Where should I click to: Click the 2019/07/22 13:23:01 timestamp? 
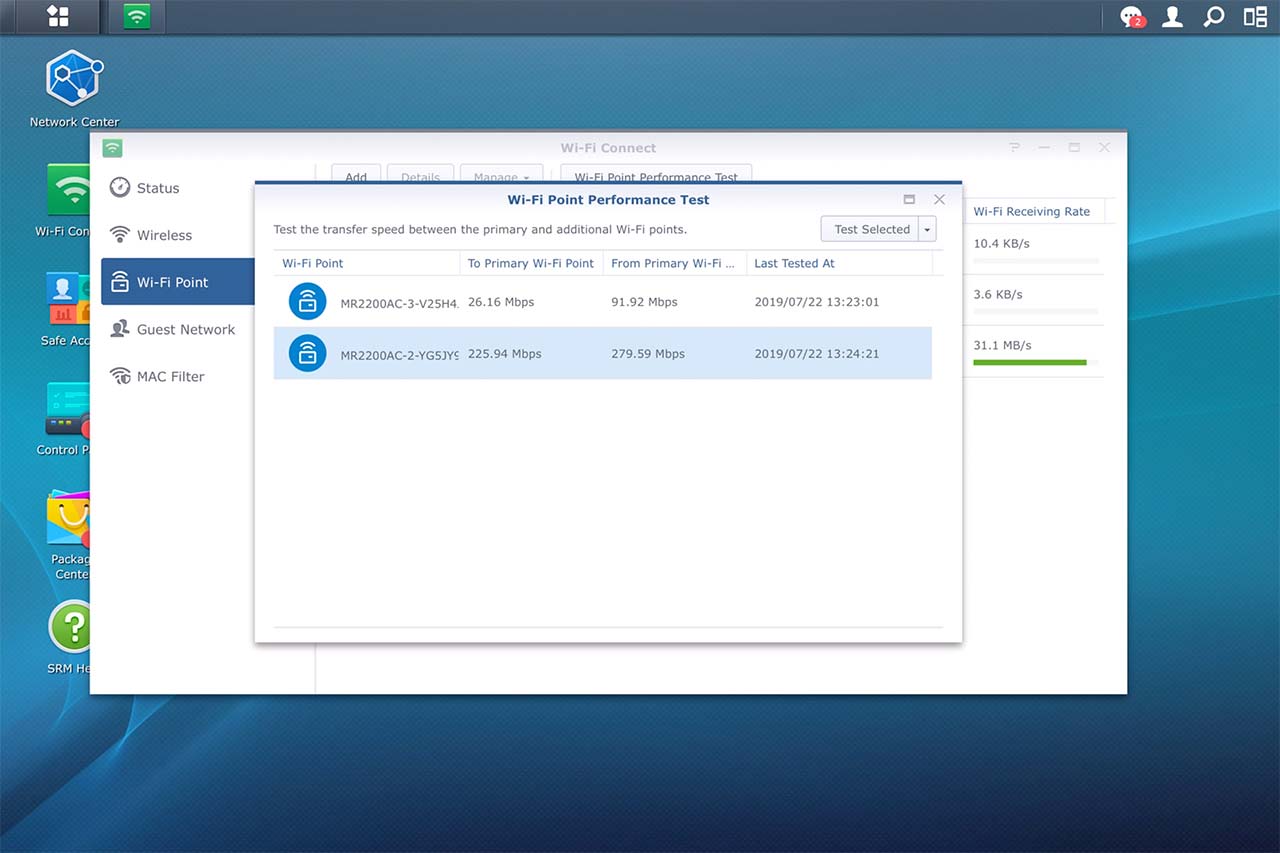(817, 302)
